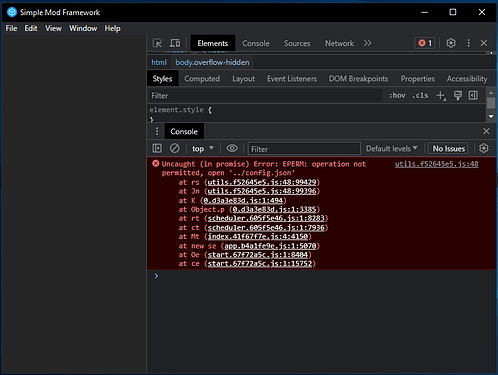Open the DevTools settings gear
The height and width of the screenshot is (375, 498).
click(x=451, y=43)
